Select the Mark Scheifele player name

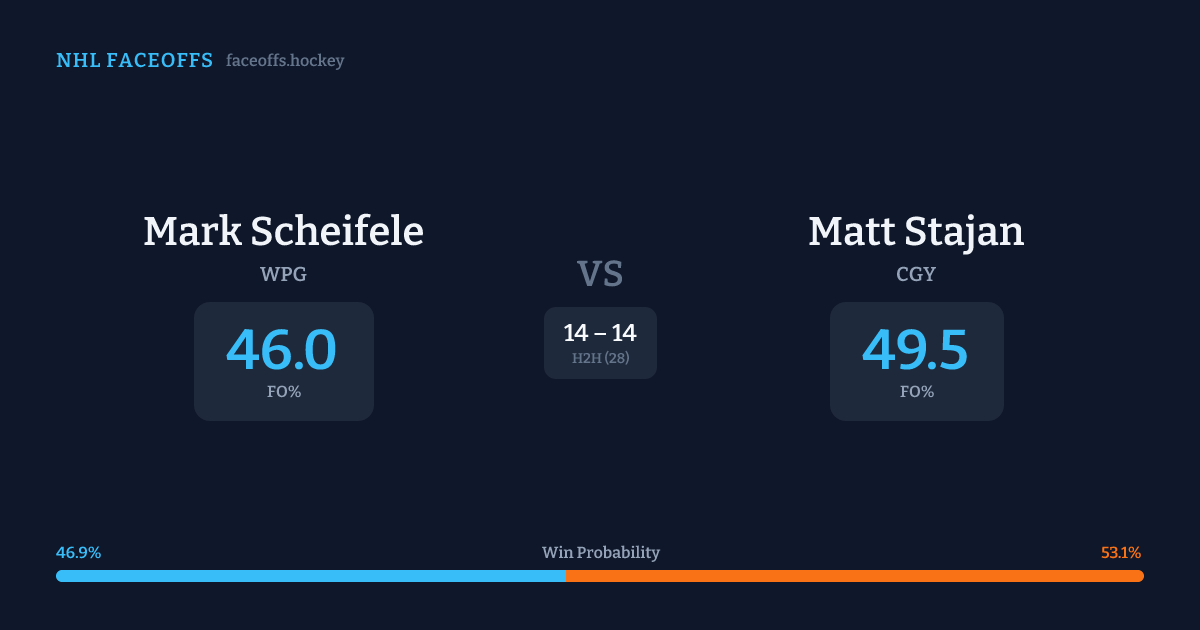(283, 231)
